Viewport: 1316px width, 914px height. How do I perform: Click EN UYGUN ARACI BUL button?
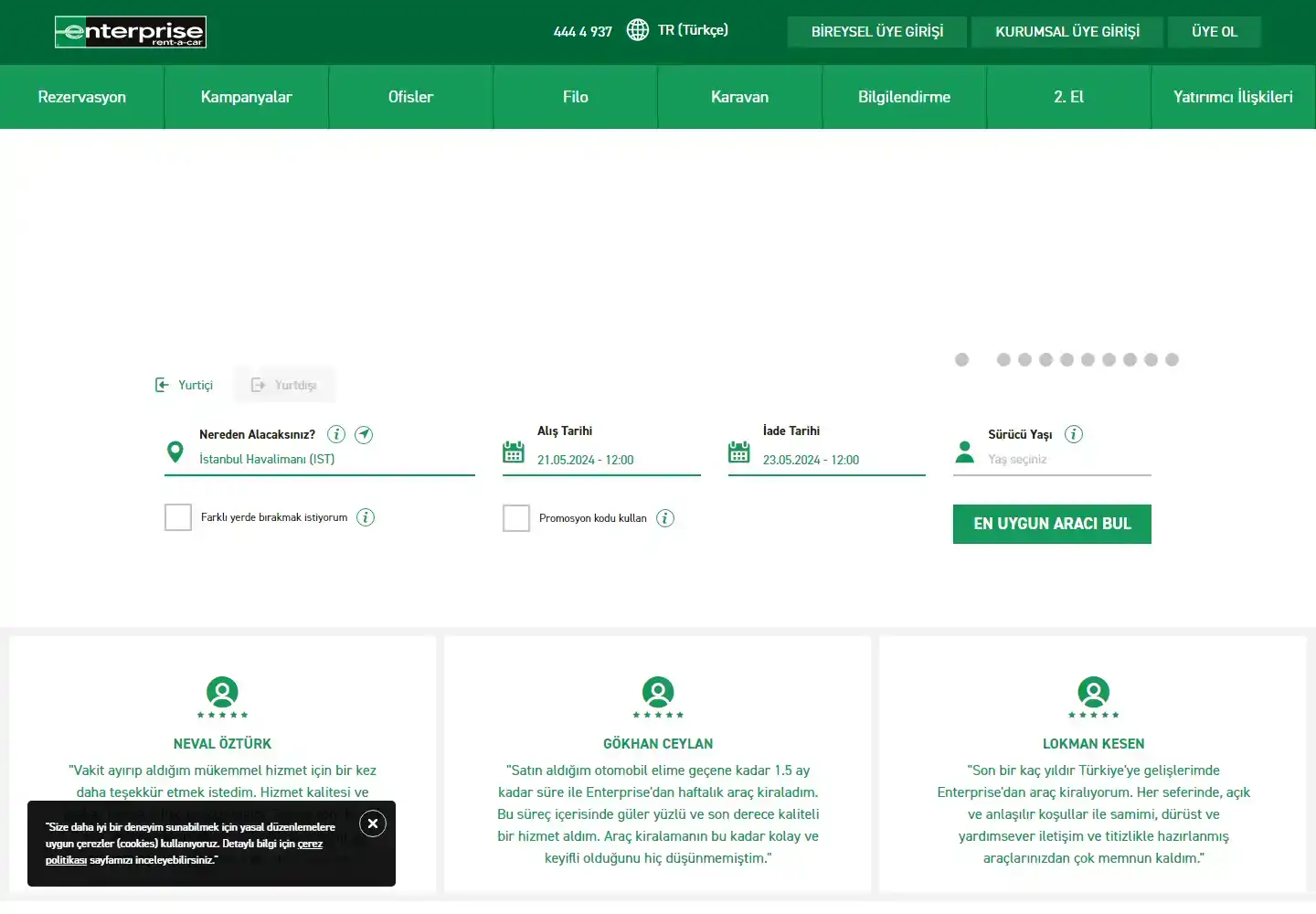[1052, 524]
